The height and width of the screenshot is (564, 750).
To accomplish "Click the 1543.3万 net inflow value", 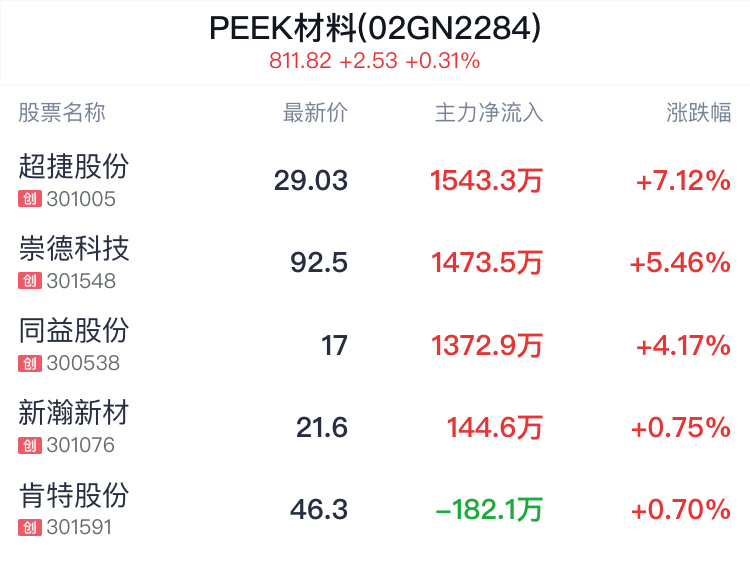I will click(x=486, y=181).
